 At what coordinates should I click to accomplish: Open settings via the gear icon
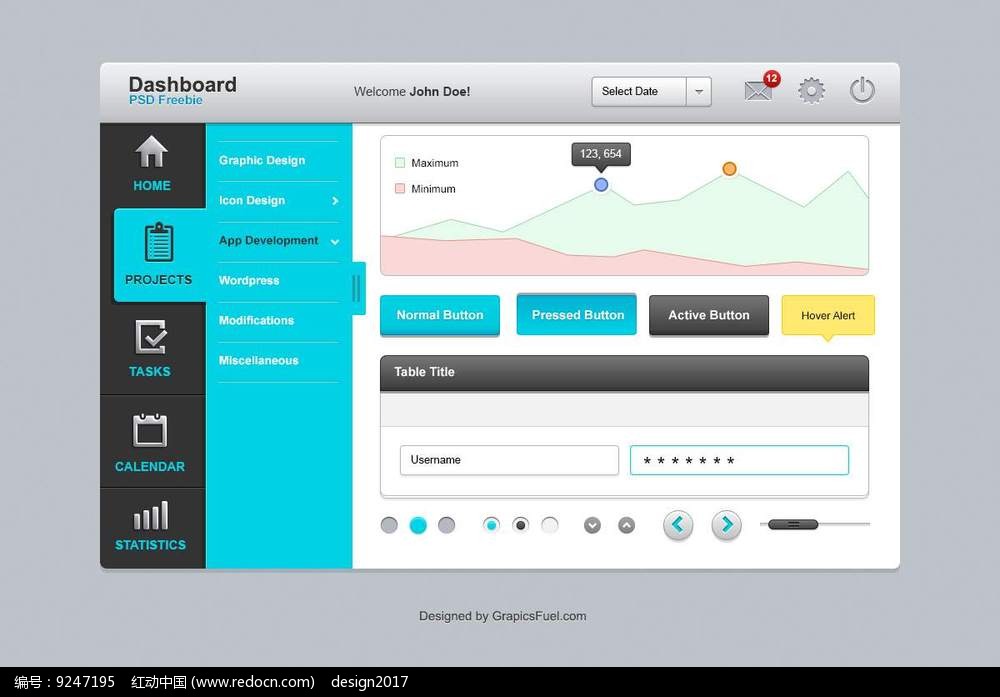(x=811, y=91)
